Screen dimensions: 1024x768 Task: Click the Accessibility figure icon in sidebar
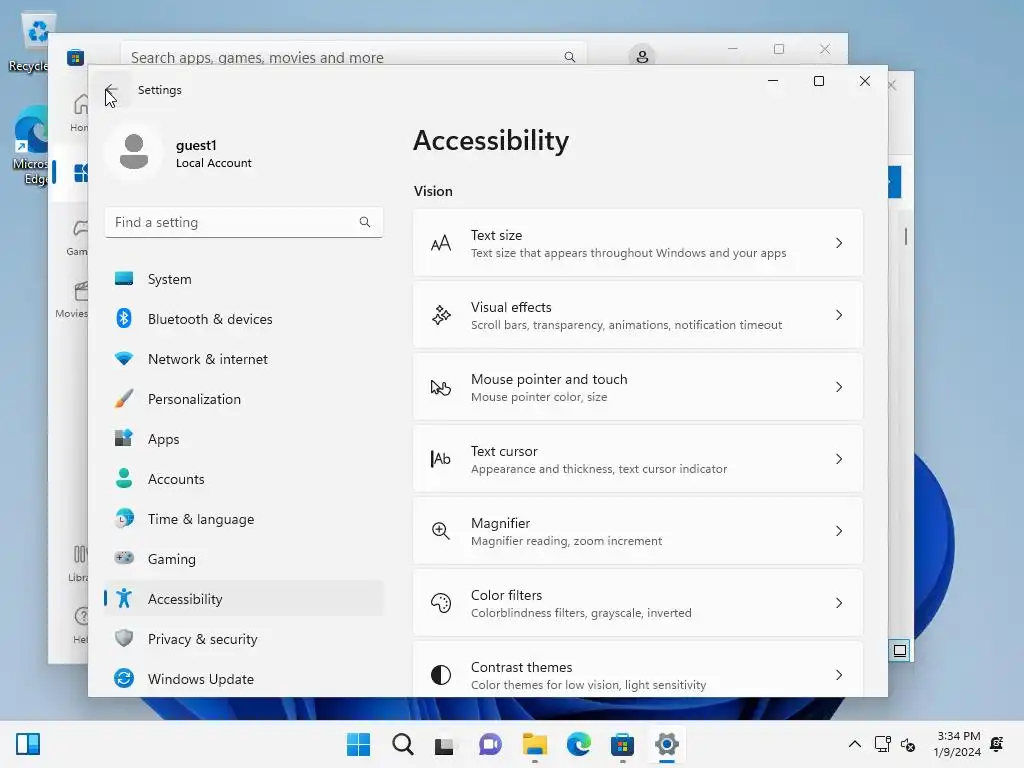(123, 598)
